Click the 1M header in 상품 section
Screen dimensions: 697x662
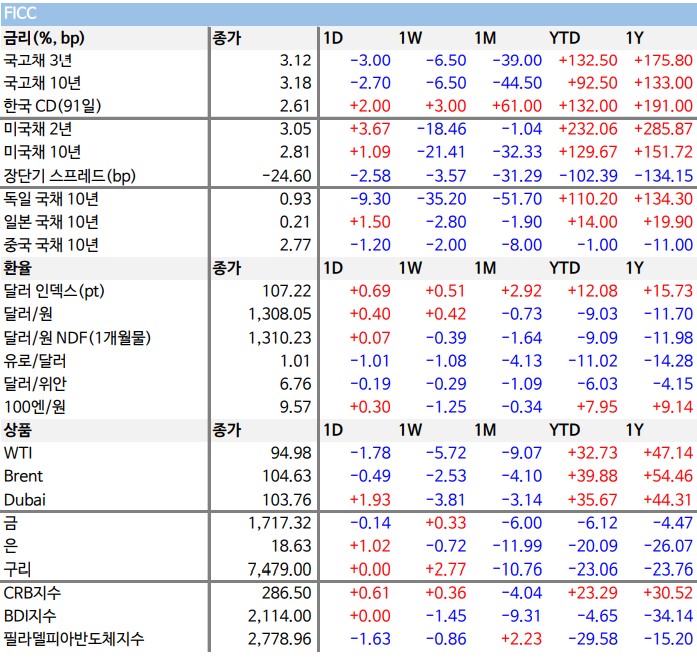485,430
